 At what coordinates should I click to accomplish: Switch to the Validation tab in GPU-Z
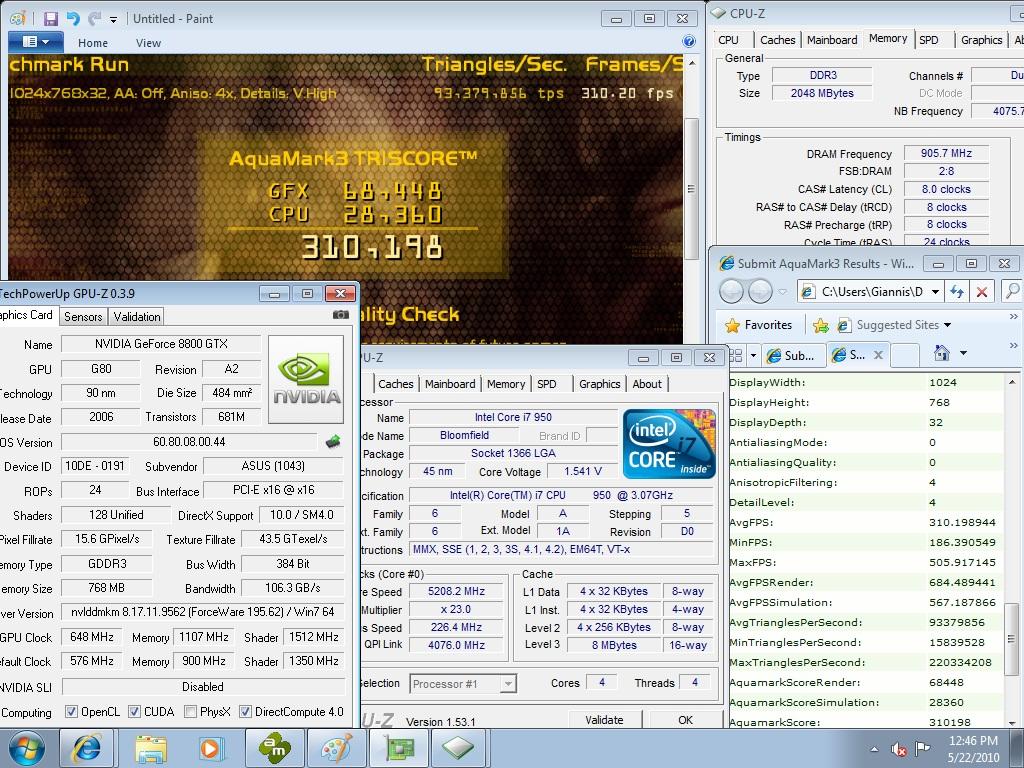[136, 317]
